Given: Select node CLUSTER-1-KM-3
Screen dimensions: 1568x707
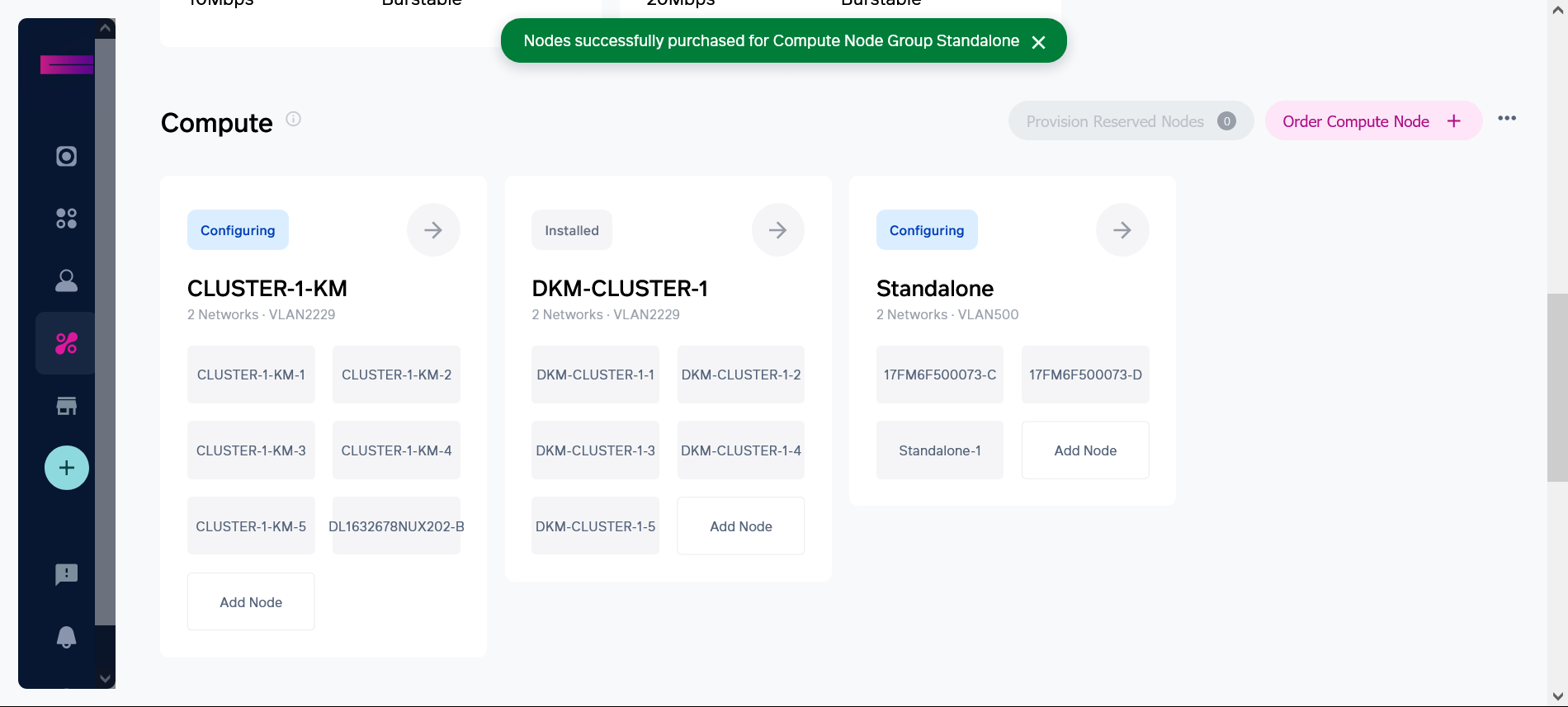Looking at the screenshot, I should [251, 450].
